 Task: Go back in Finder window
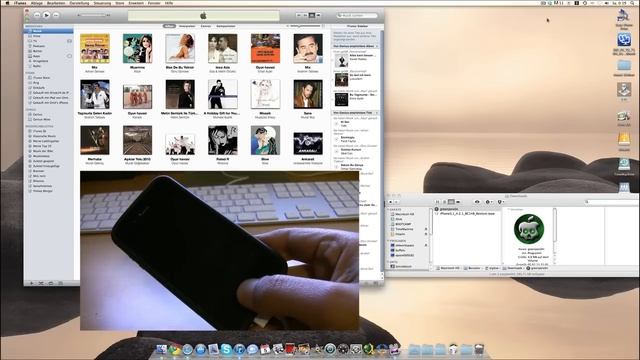(x=390, y=202)
